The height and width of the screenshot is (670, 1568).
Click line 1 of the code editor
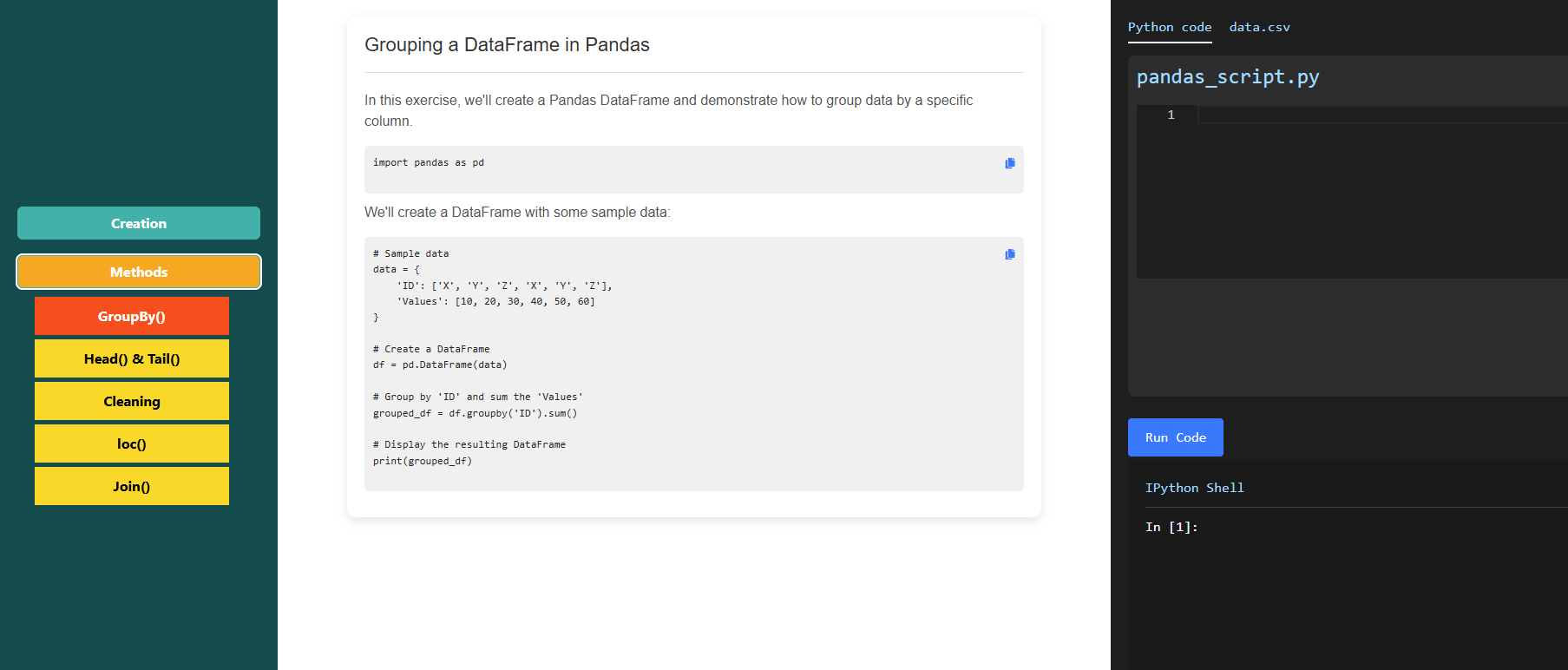(1383, 115)
